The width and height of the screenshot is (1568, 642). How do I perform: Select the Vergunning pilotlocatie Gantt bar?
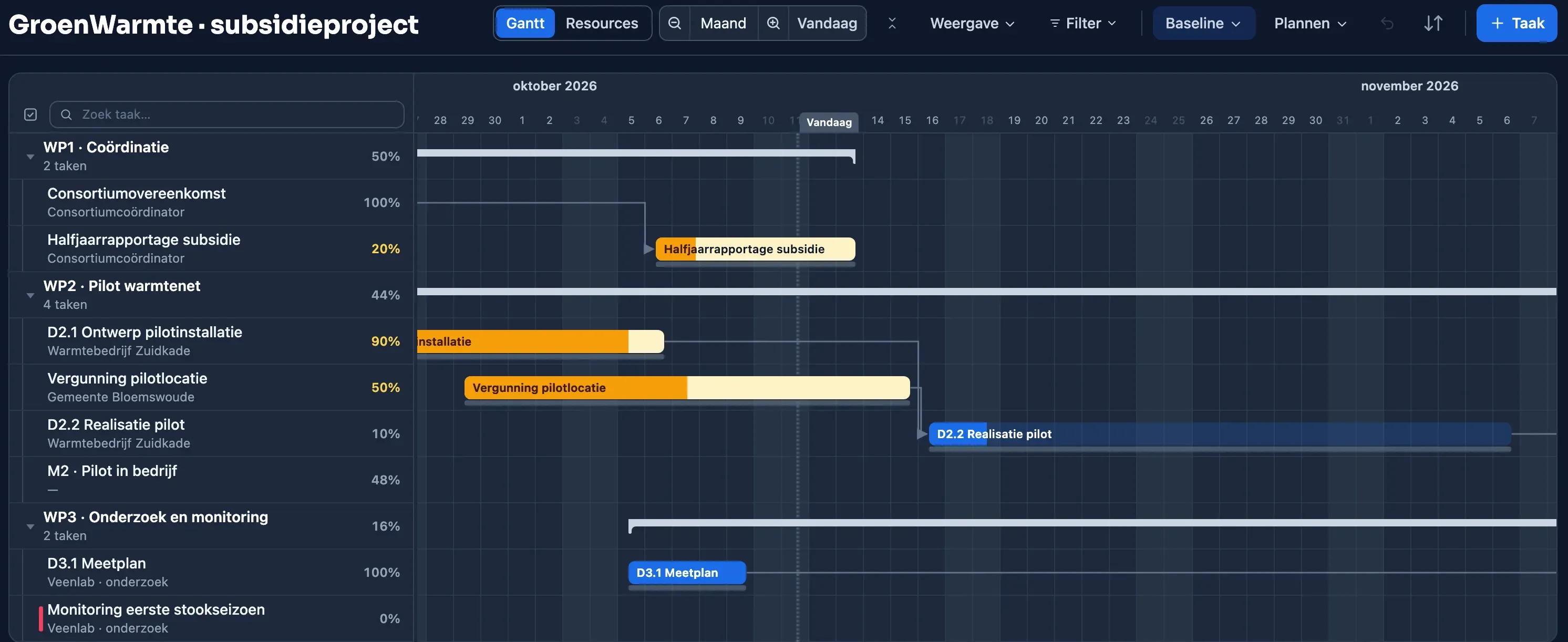point(687,388)
